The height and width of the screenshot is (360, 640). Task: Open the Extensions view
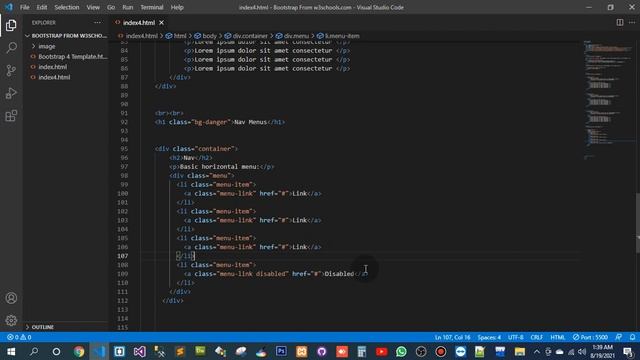tap(11, 116)
